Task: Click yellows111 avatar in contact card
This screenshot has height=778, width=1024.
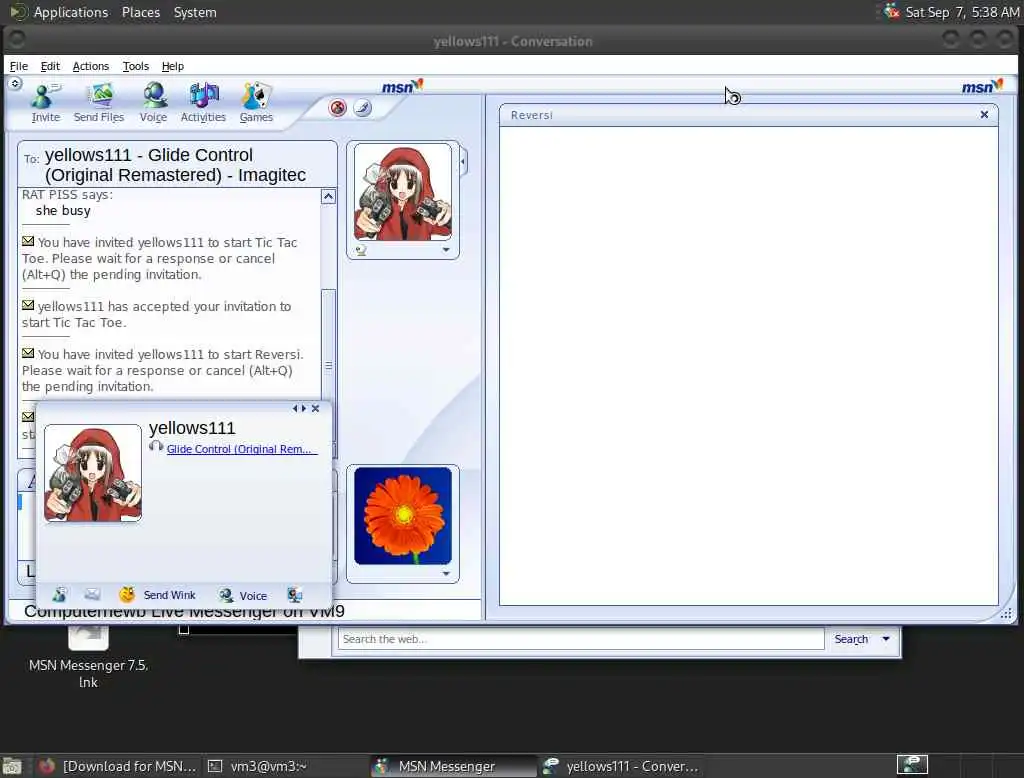Action: pos(93,474)
